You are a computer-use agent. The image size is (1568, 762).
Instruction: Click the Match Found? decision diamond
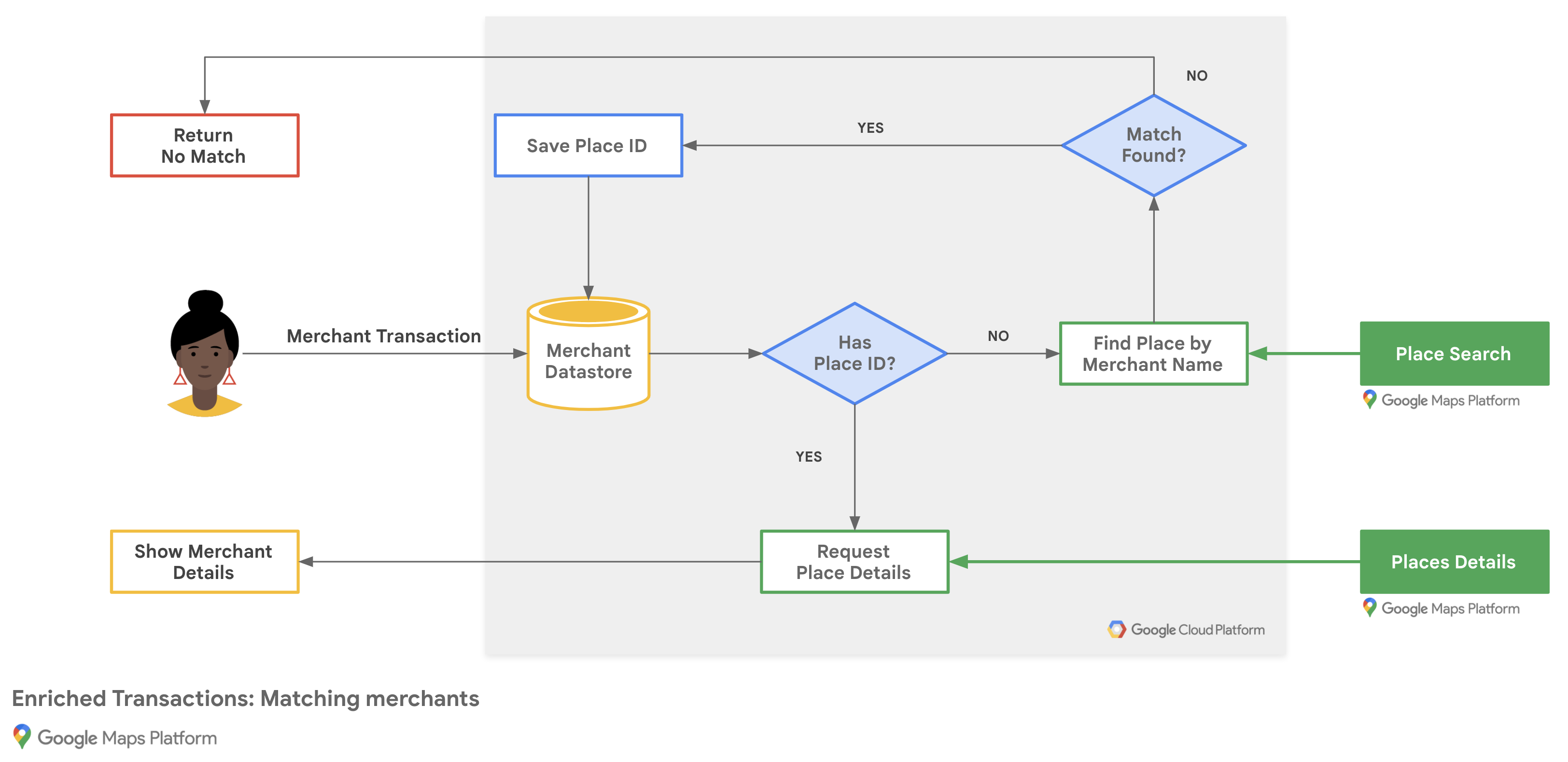pos(1153,145)
